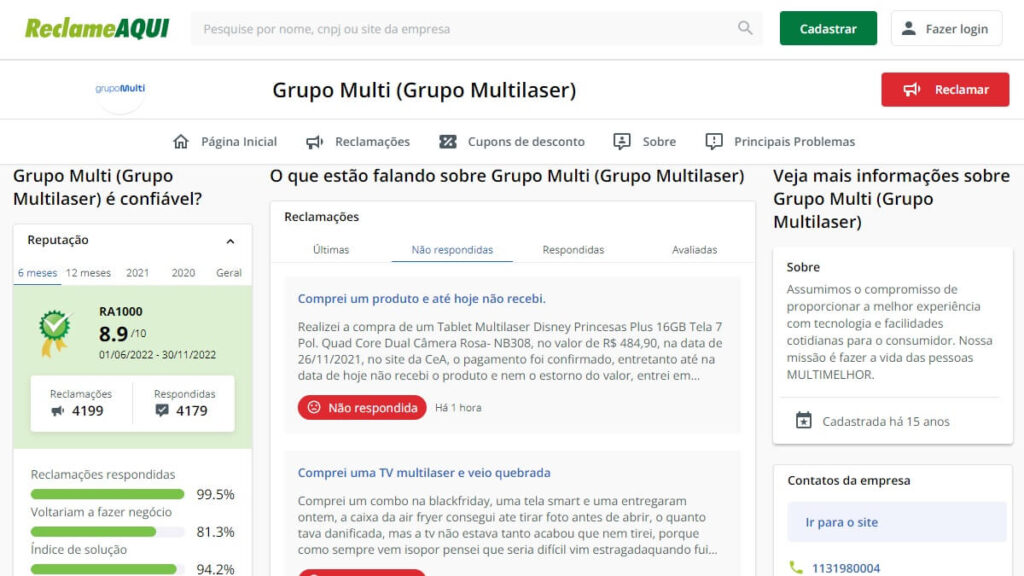Click the ReclameAQUI logo

pyautogui.click(x=97, y=29)
